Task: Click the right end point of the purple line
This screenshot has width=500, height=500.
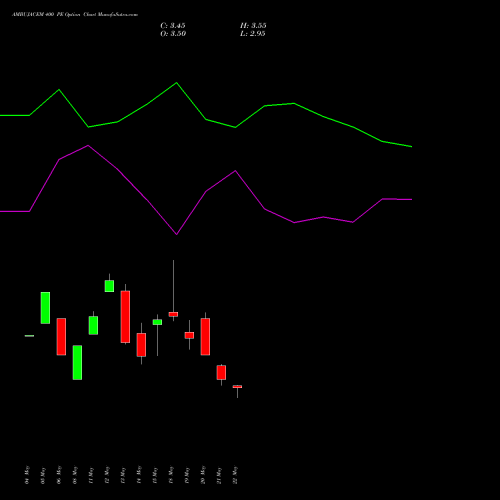Action: pos(412,199)
